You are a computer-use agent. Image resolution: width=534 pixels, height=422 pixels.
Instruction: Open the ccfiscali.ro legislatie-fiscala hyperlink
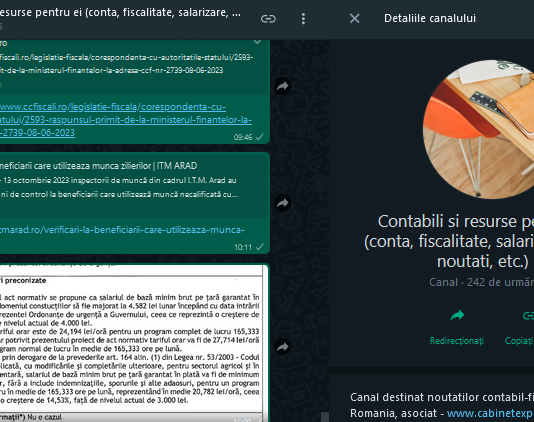point(125,120)
